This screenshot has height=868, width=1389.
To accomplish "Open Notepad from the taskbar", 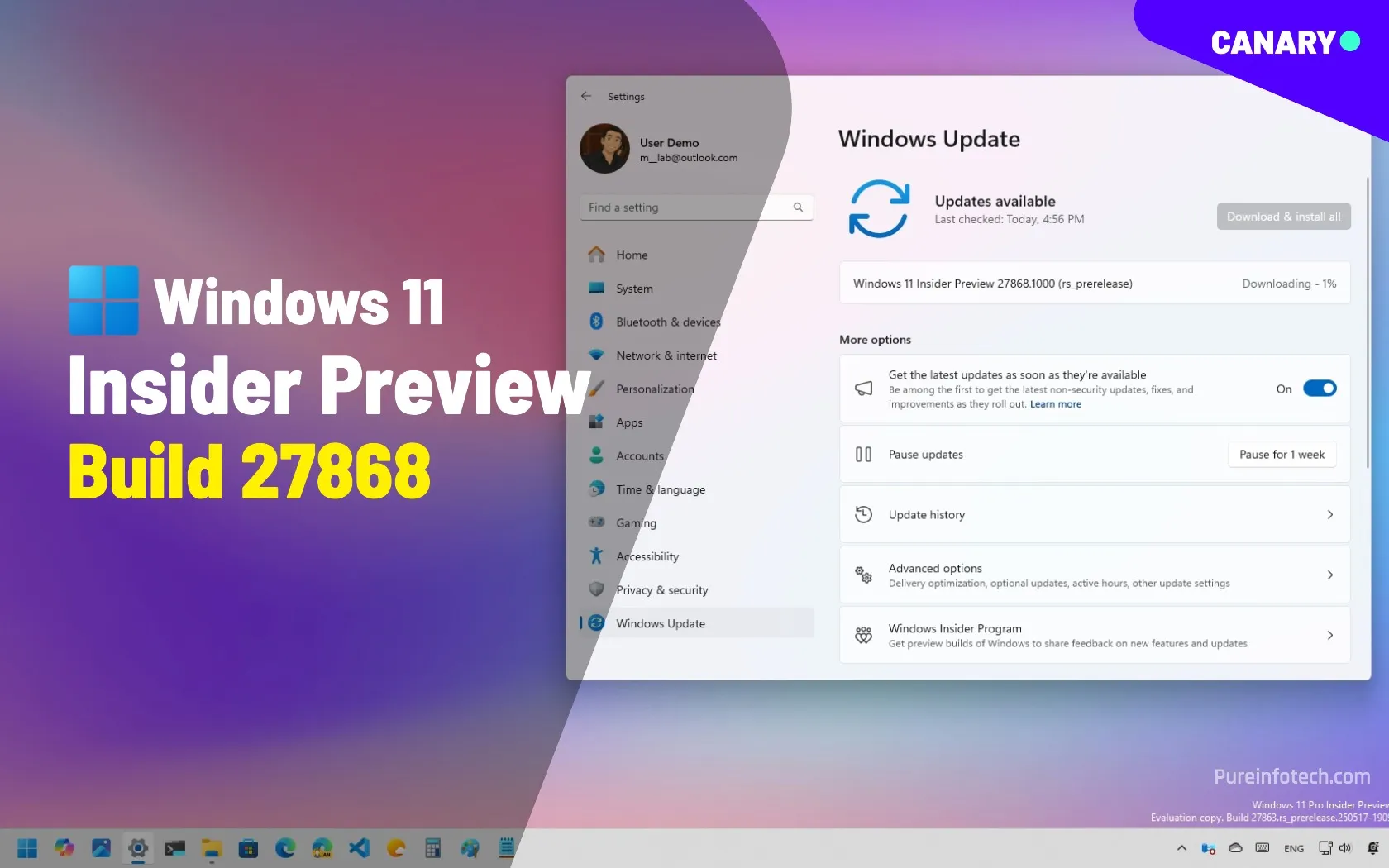I will click(506, 848).
